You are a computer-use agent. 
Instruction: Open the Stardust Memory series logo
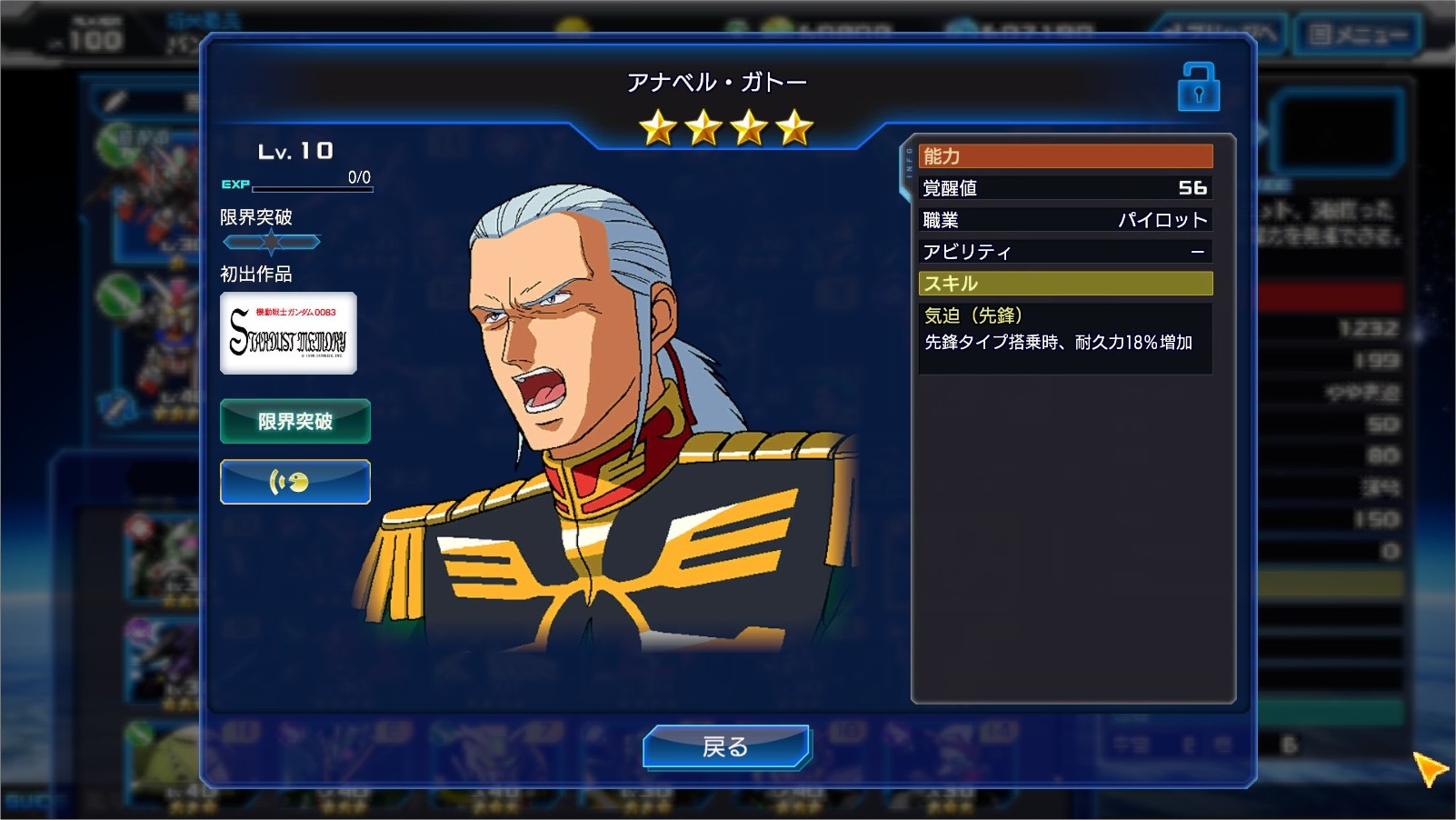(288, 333)
